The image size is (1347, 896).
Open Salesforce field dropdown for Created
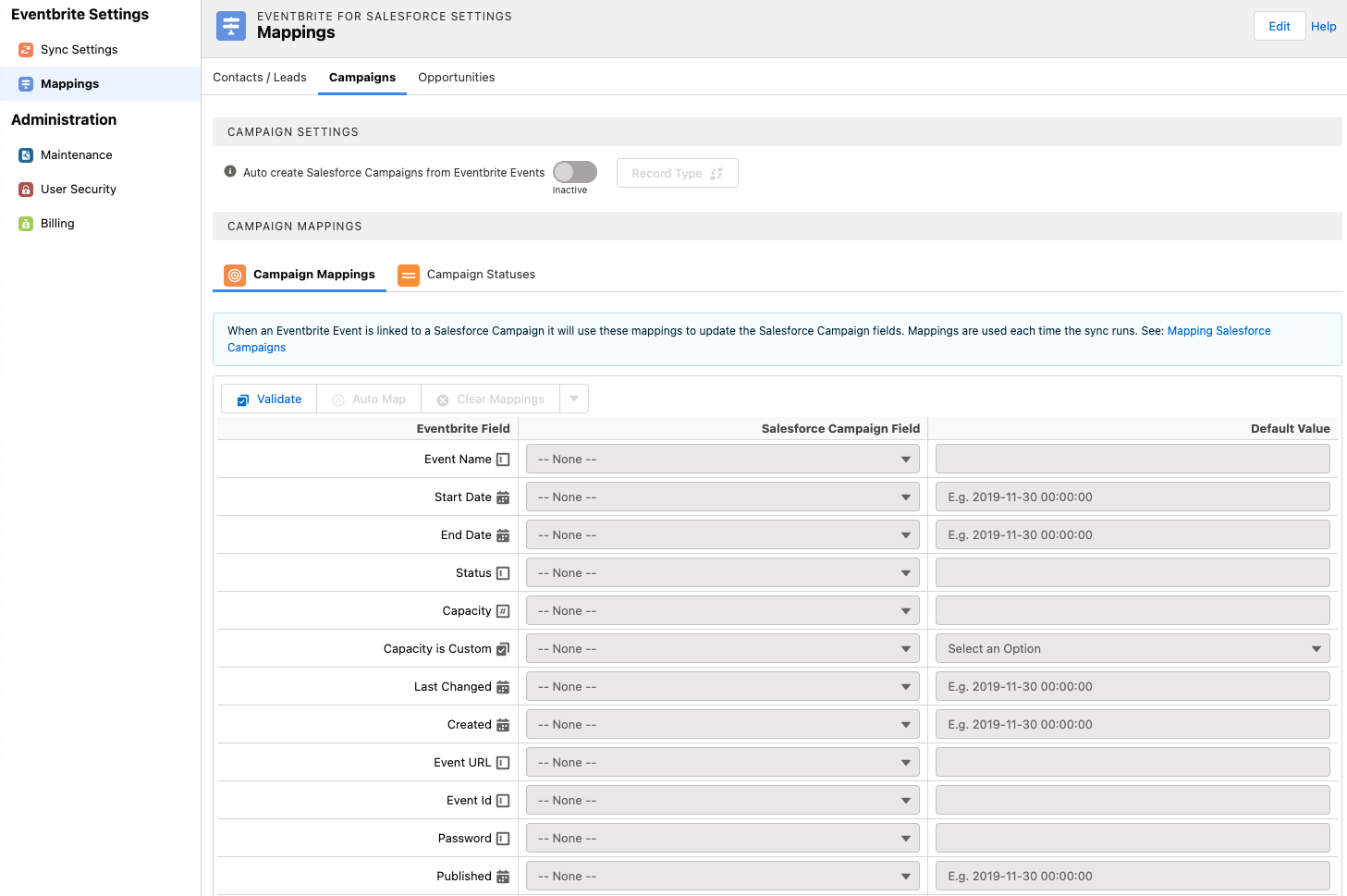[x=723, y=725]
